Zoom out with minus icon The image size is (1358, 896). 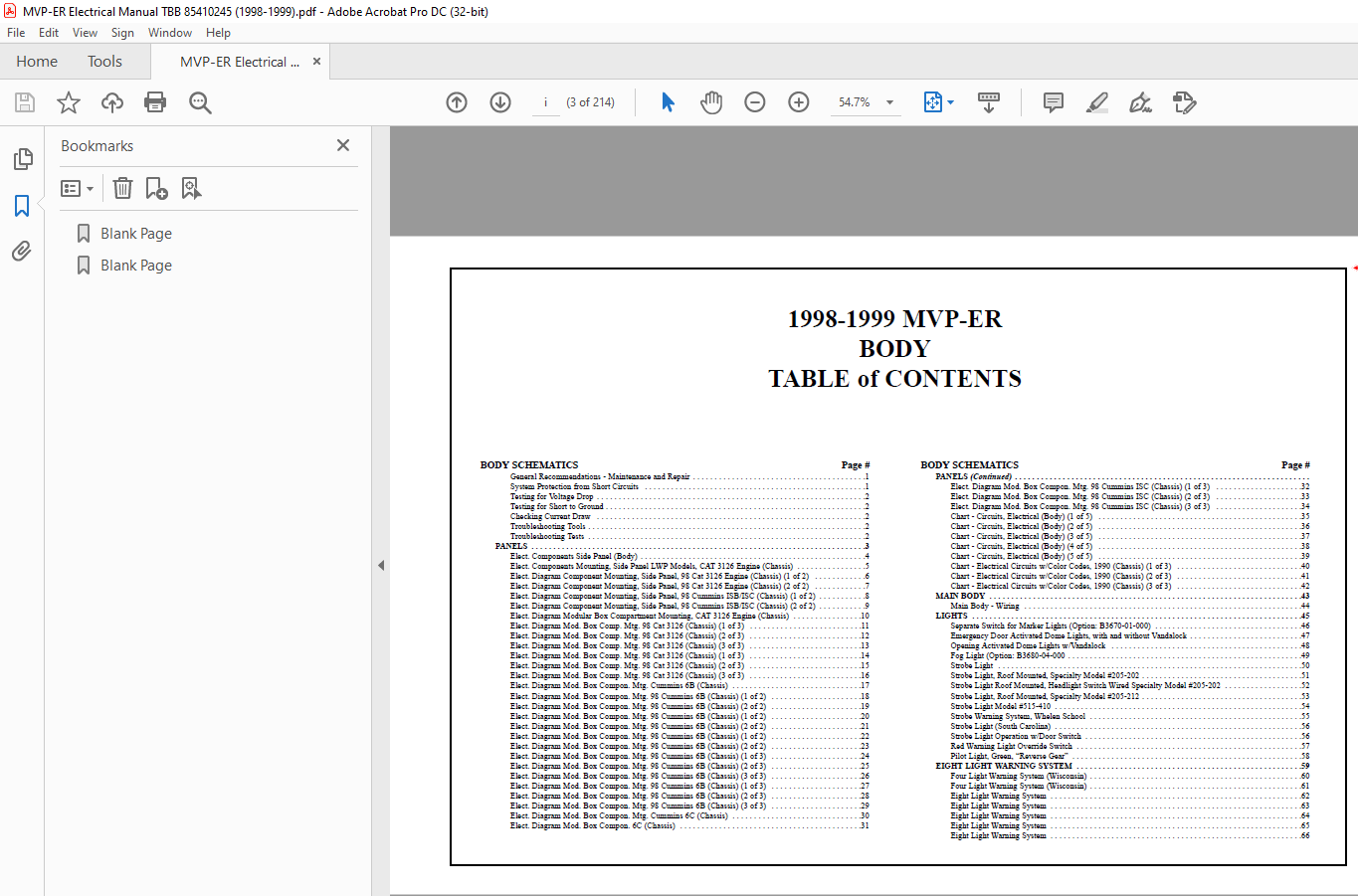755,102
